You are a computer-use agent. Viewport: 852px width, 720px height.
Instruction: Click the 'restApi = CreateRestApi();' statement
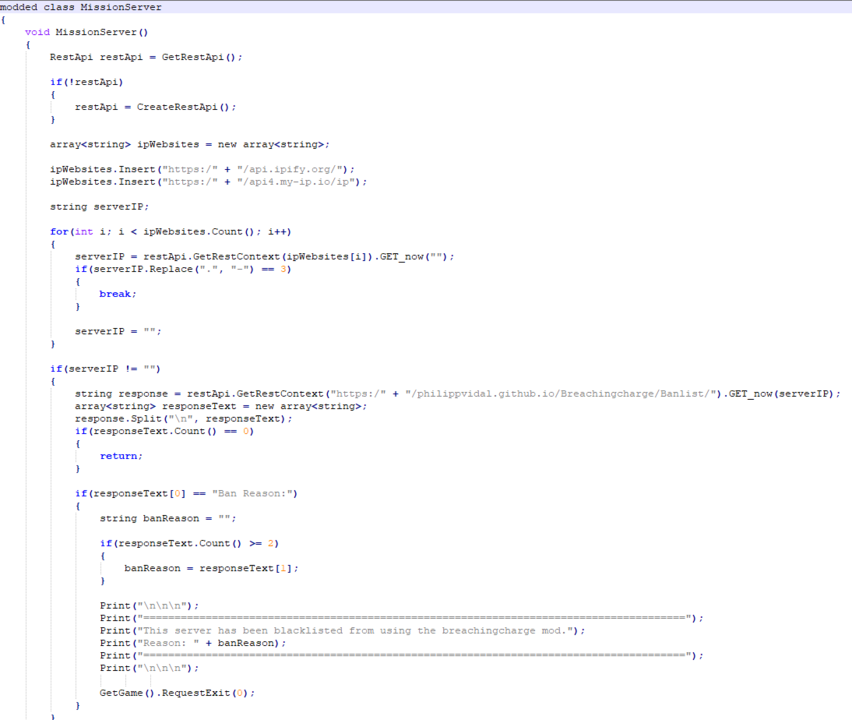coord(155,107)
